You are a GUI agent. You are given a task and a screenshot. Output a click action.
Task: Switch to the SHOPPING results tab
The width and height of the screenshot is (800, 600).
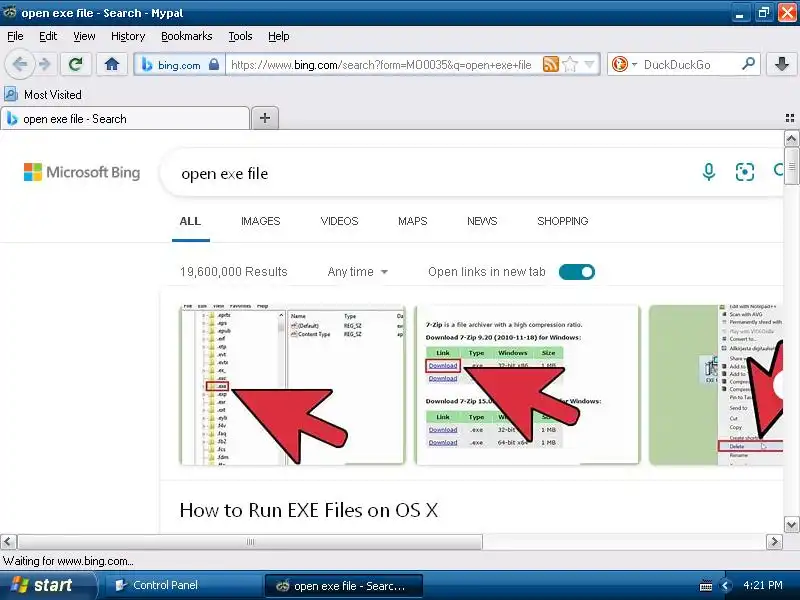tap(563, 221)
